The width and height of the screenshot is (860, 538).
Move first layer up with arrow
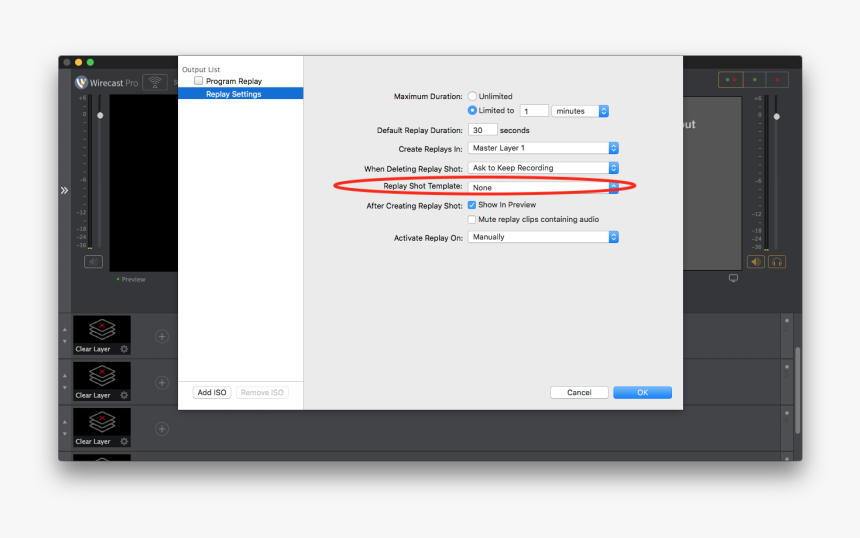click(65, 330)
